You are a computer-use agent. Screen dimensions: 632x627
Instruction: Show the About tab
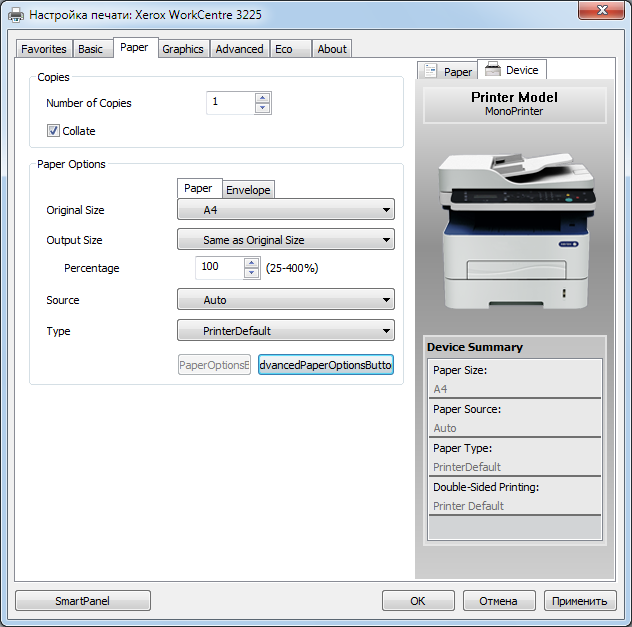(x=332, y=49)
